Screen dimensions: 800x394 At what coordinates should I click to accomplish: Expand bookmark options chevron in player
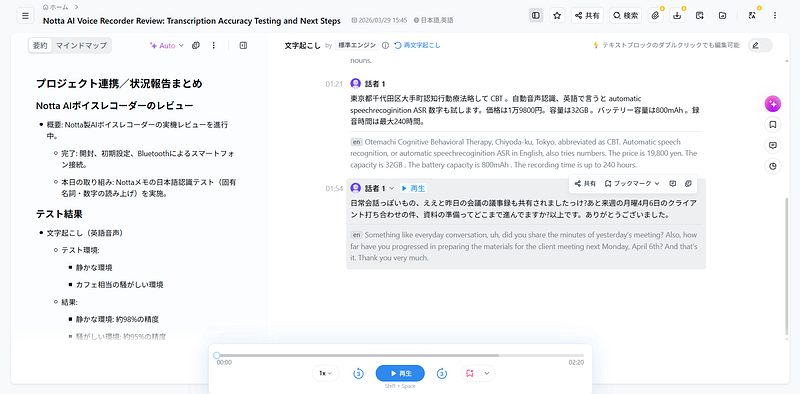(x=487, y=373)
